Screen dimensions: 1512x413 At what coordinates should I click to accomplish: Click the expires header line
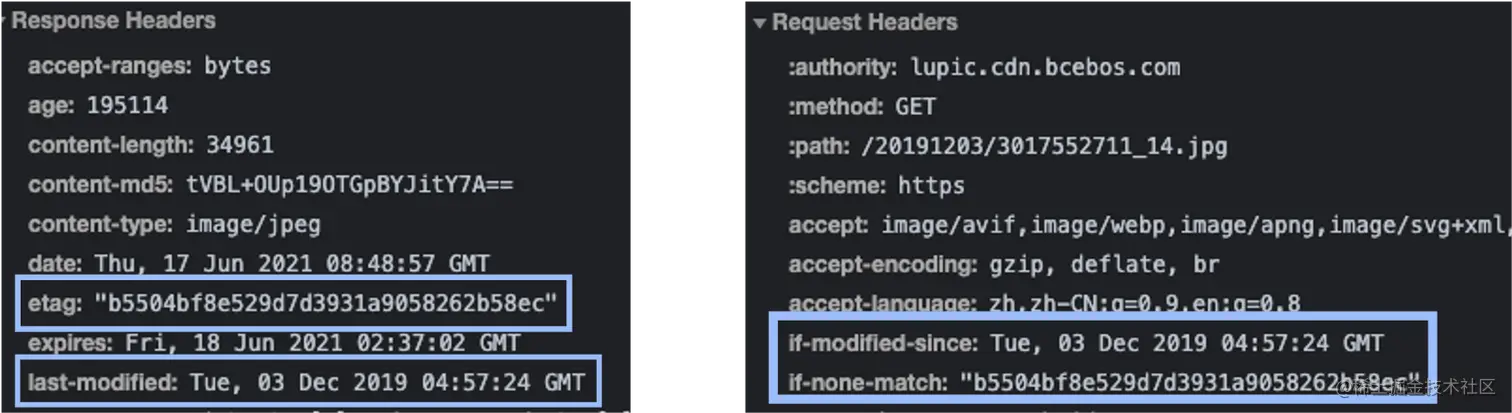[274, 343]
